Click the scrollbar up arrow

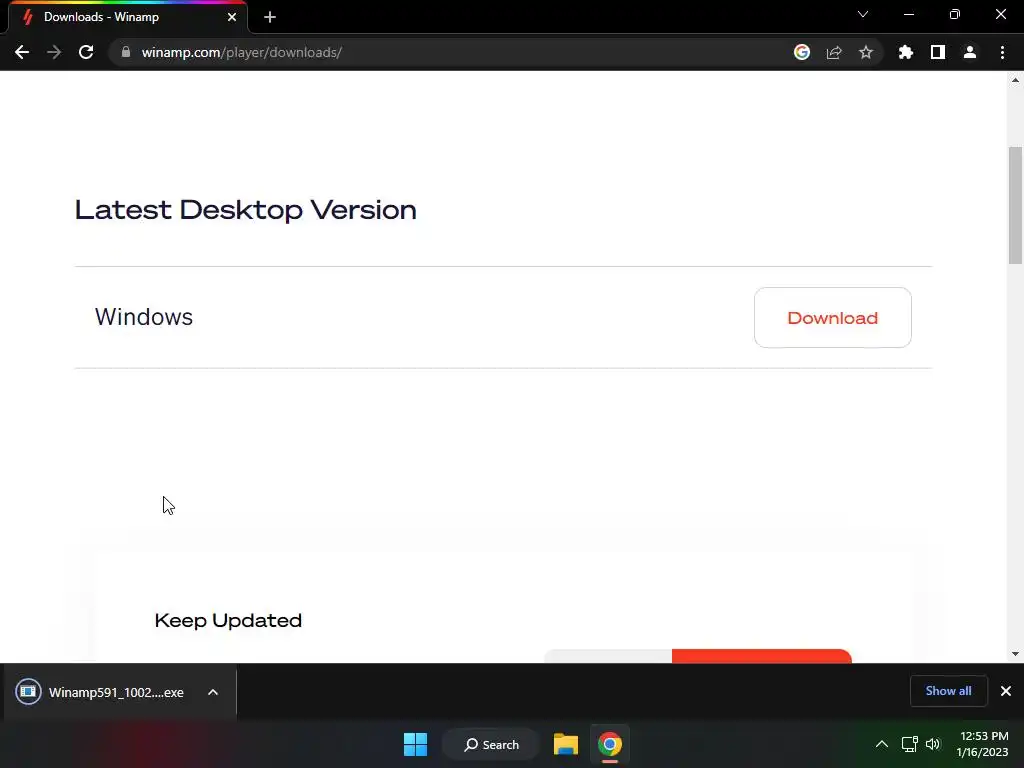(1015, 80)
